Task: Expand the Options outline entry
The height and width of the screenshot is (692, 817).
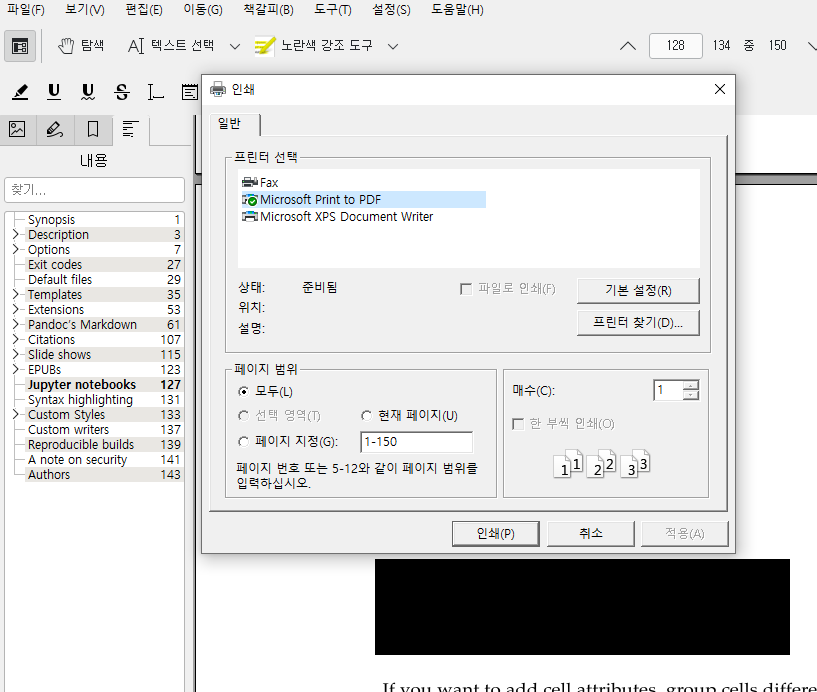Action: [16, 250]
